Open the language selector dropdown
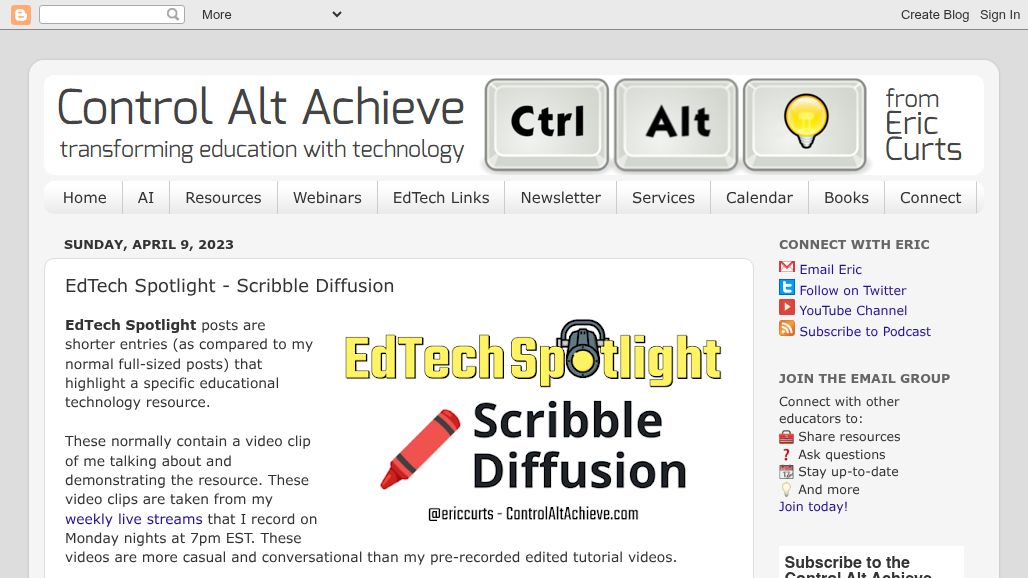The height and width of the screenshot is (578, 1028). click(338, 14)
